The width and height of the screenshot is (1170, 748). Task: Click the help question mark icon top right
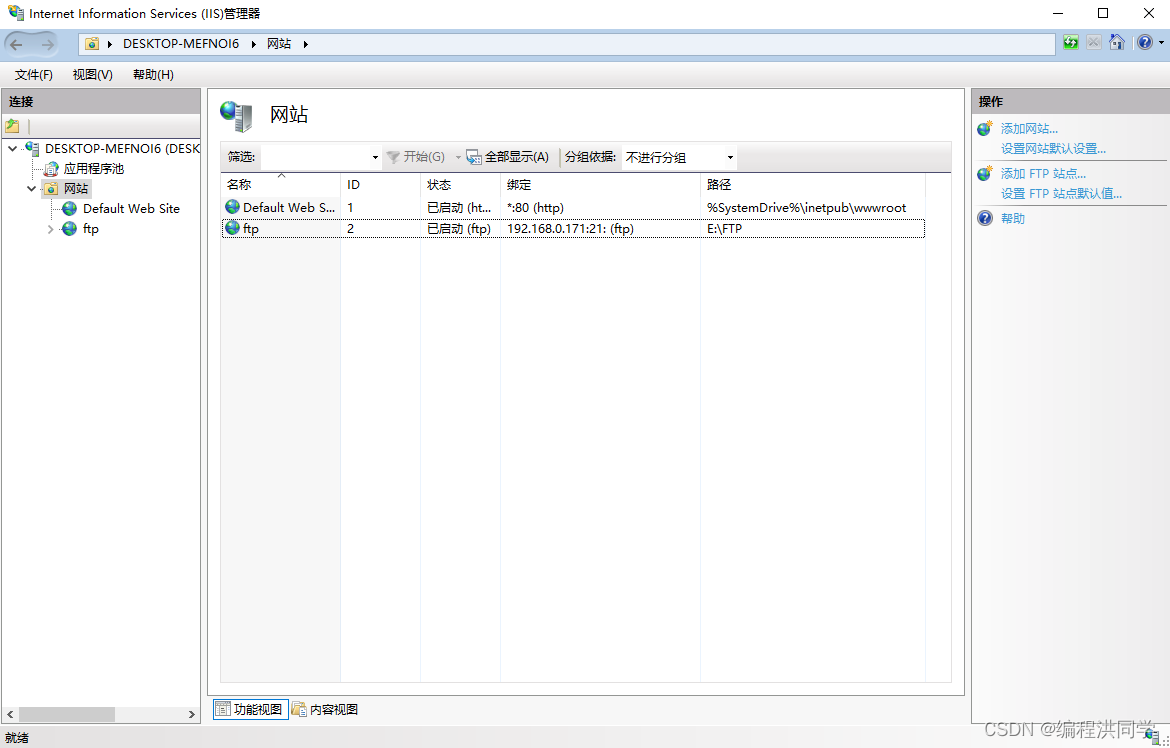pos(1144,43)
